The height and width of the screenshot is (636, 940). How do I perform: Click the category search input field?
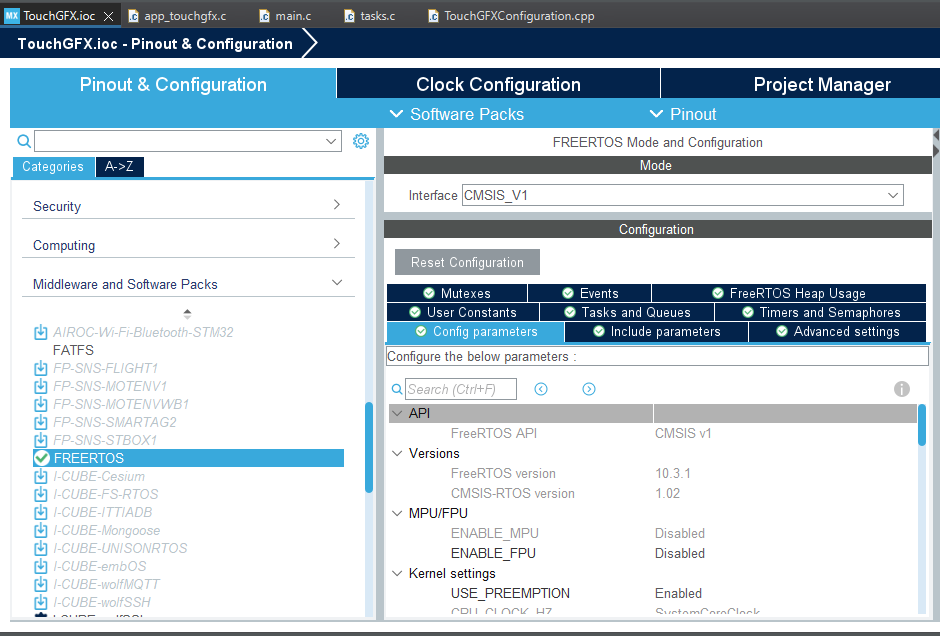(180, 141)
